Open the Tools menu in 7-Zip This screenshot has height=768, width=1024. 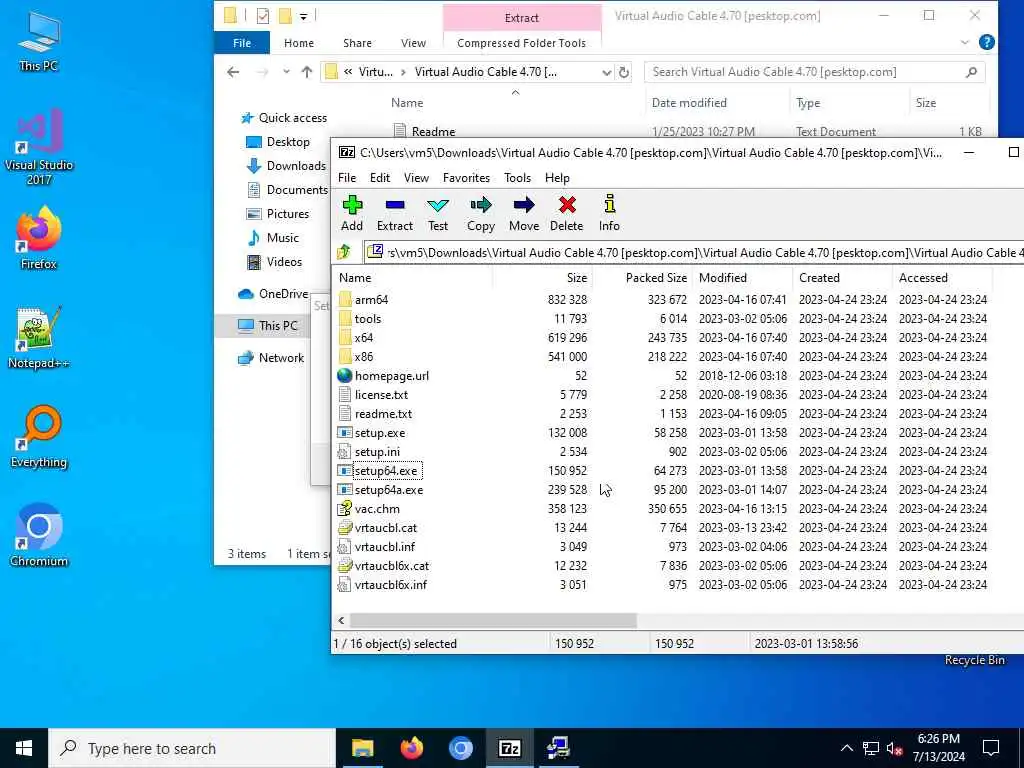pos(517,178)
